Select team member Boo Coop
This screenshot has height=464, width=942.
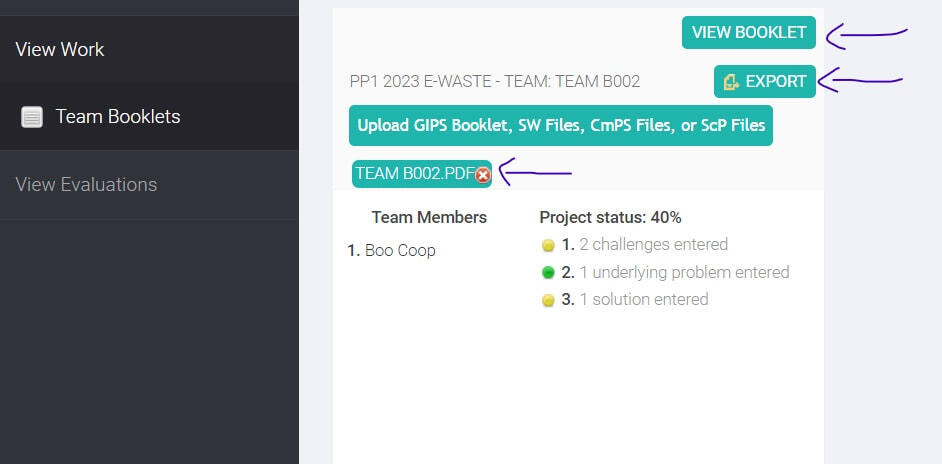tap(399, 250)
